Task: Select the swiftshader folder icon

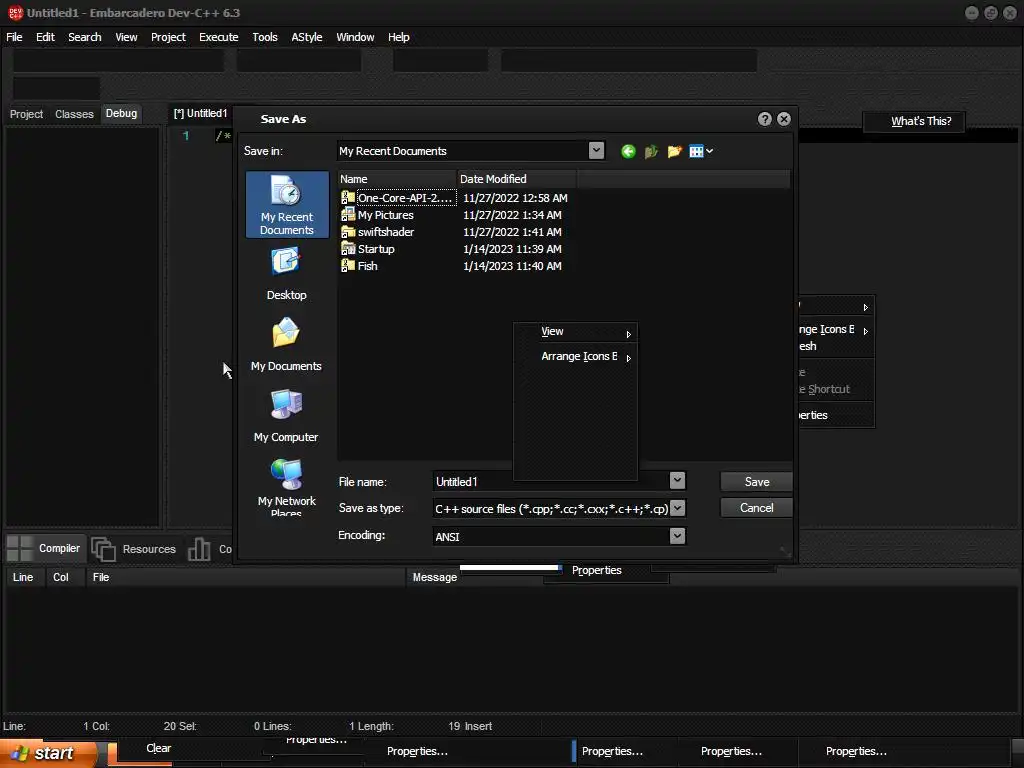Action: click(348, 231)
